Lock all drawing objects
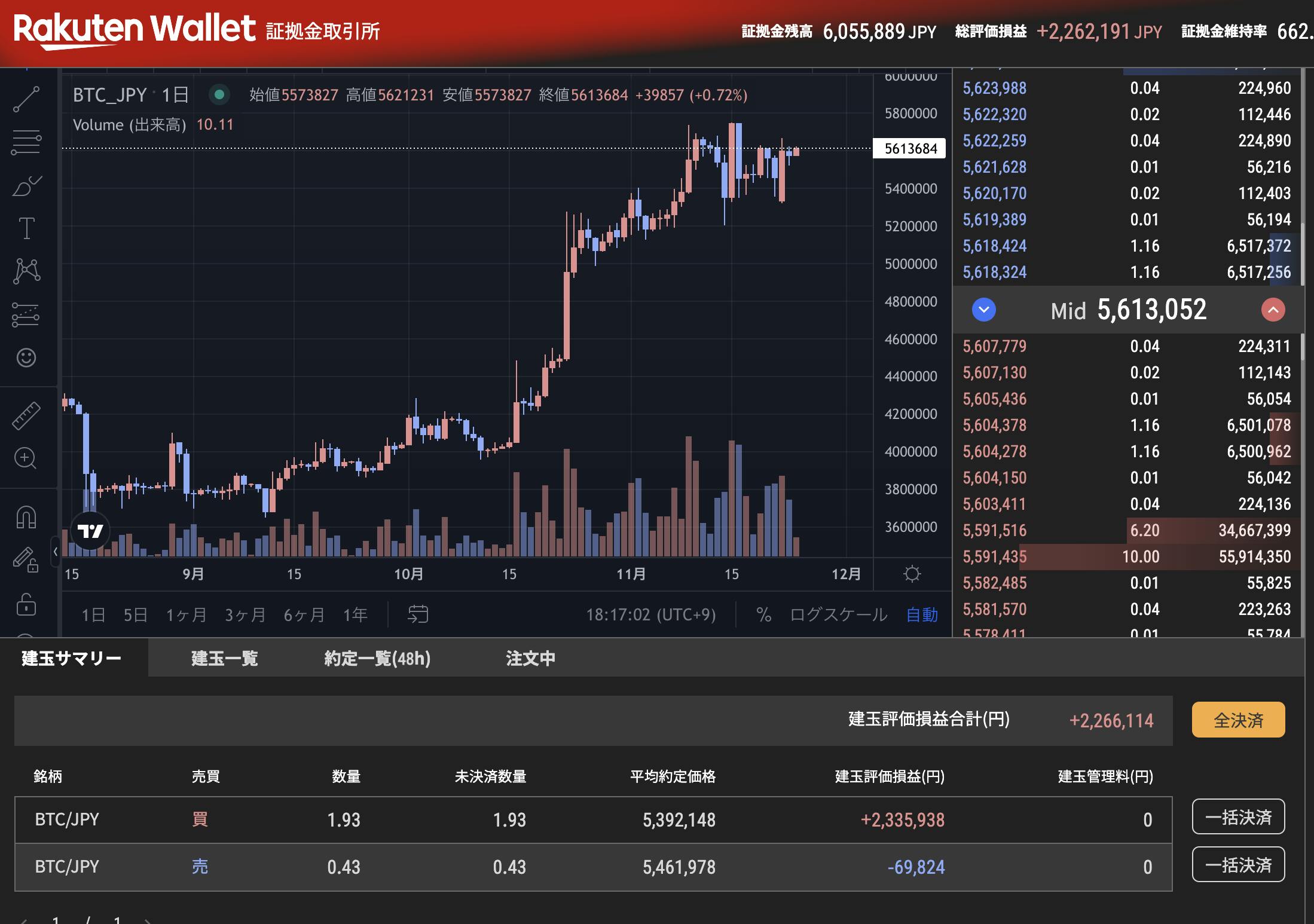 pos(26,605)
